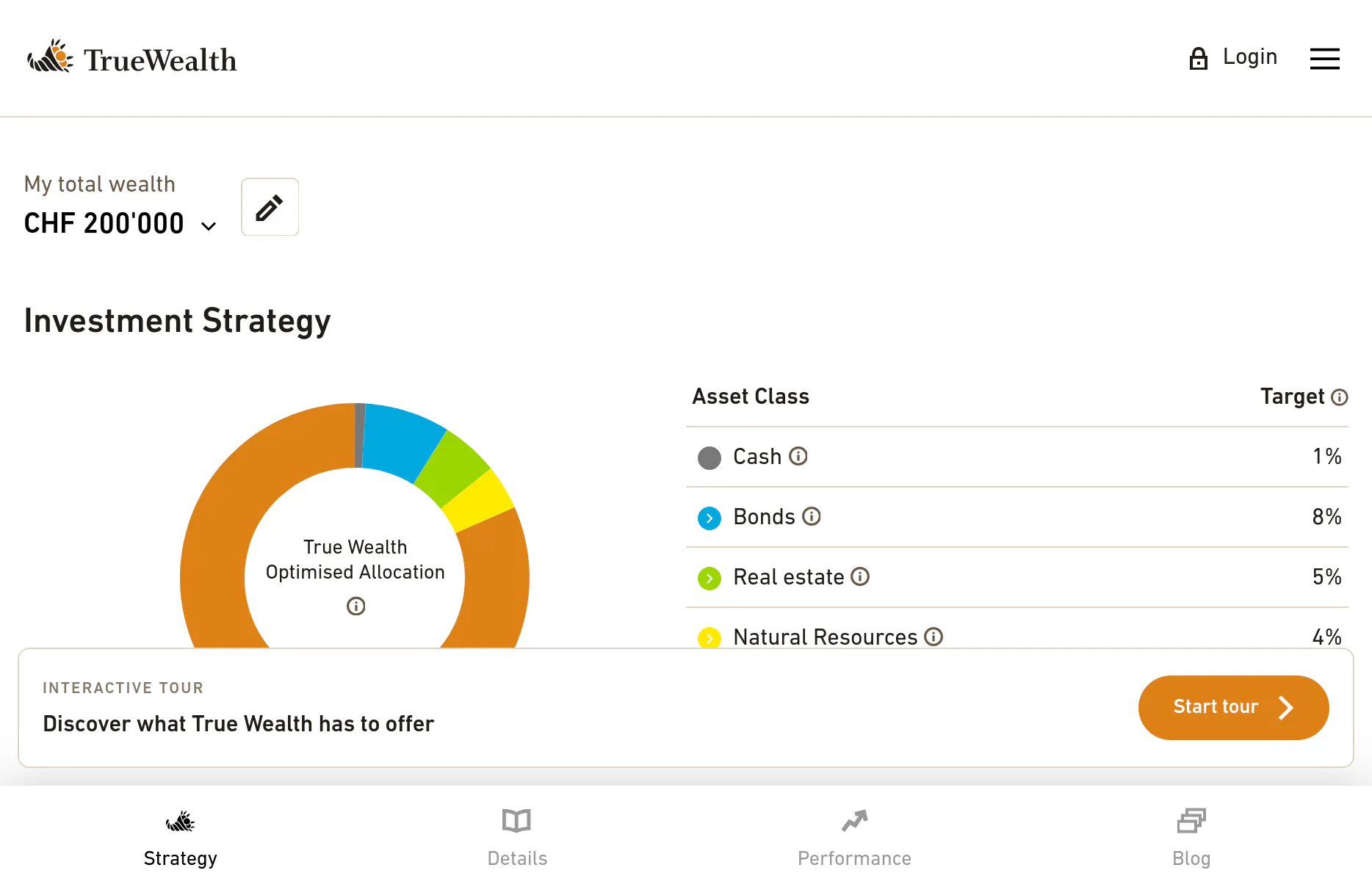Switch to the Details tab
The width and height of the screenshot is (1372, 887).
(517, 837)
